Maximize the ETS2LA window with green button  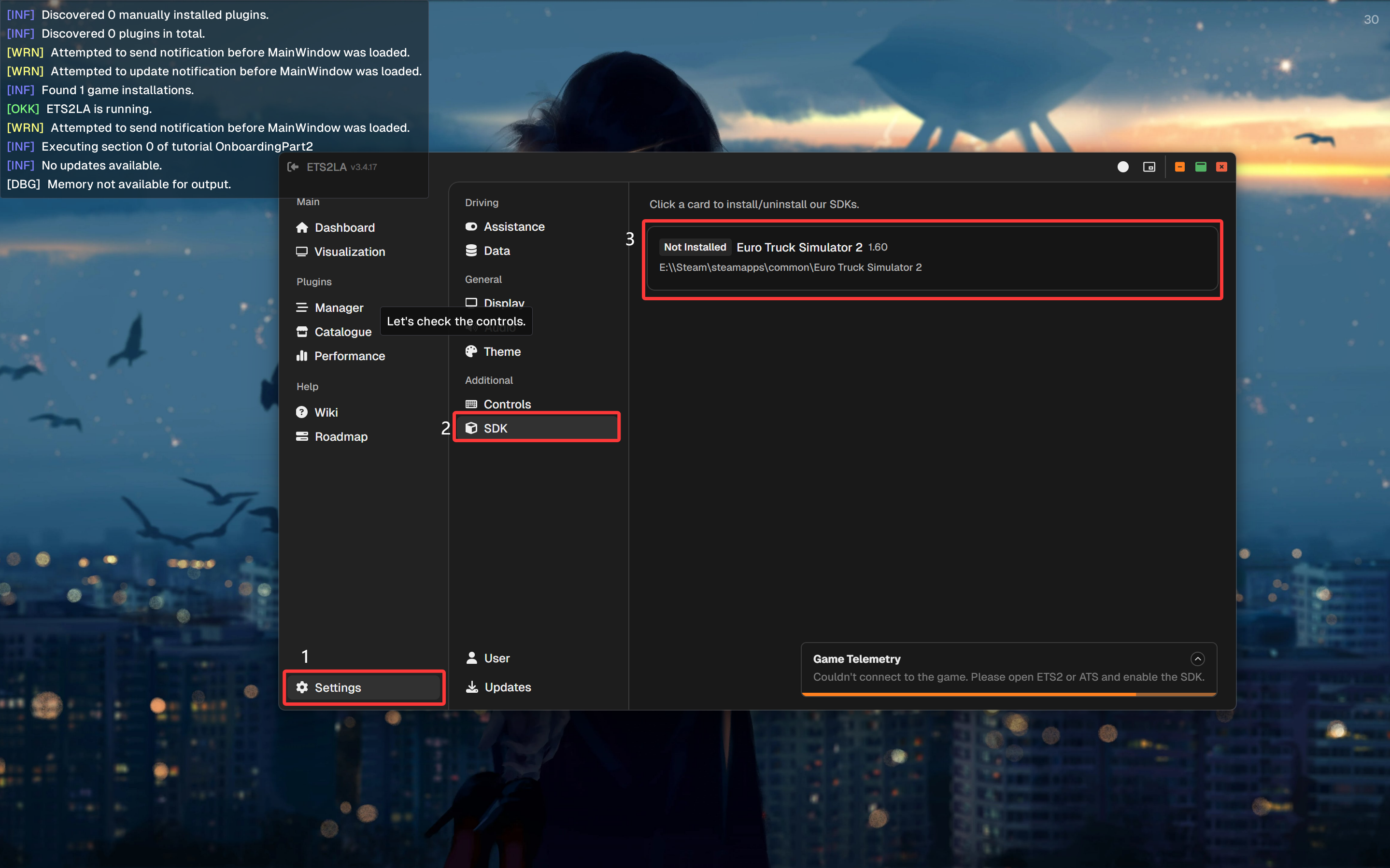(1201, 167)
